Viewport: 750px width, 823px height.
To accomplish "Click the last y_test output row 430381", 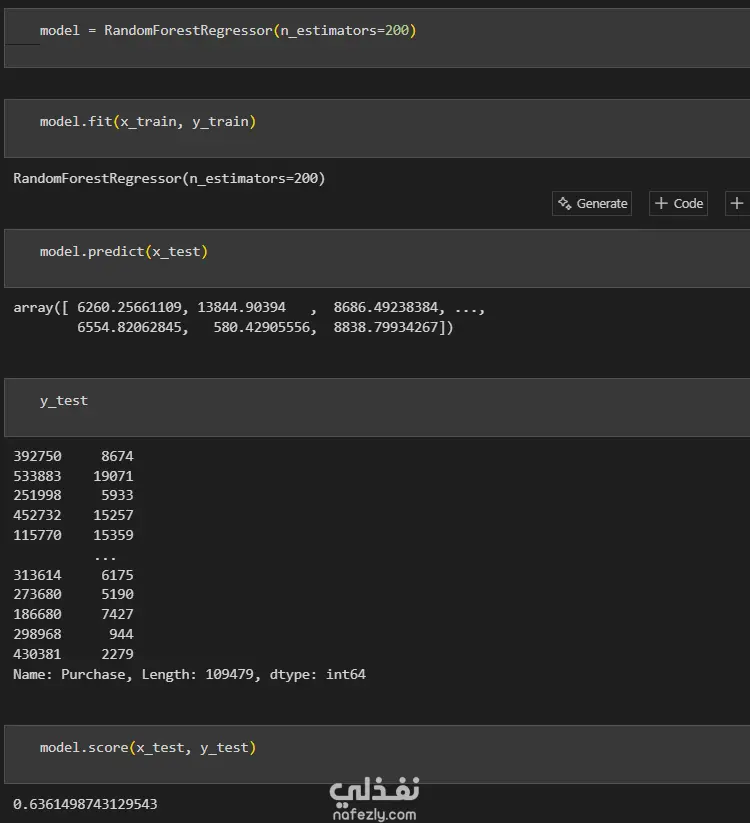I will coord(73,655).
